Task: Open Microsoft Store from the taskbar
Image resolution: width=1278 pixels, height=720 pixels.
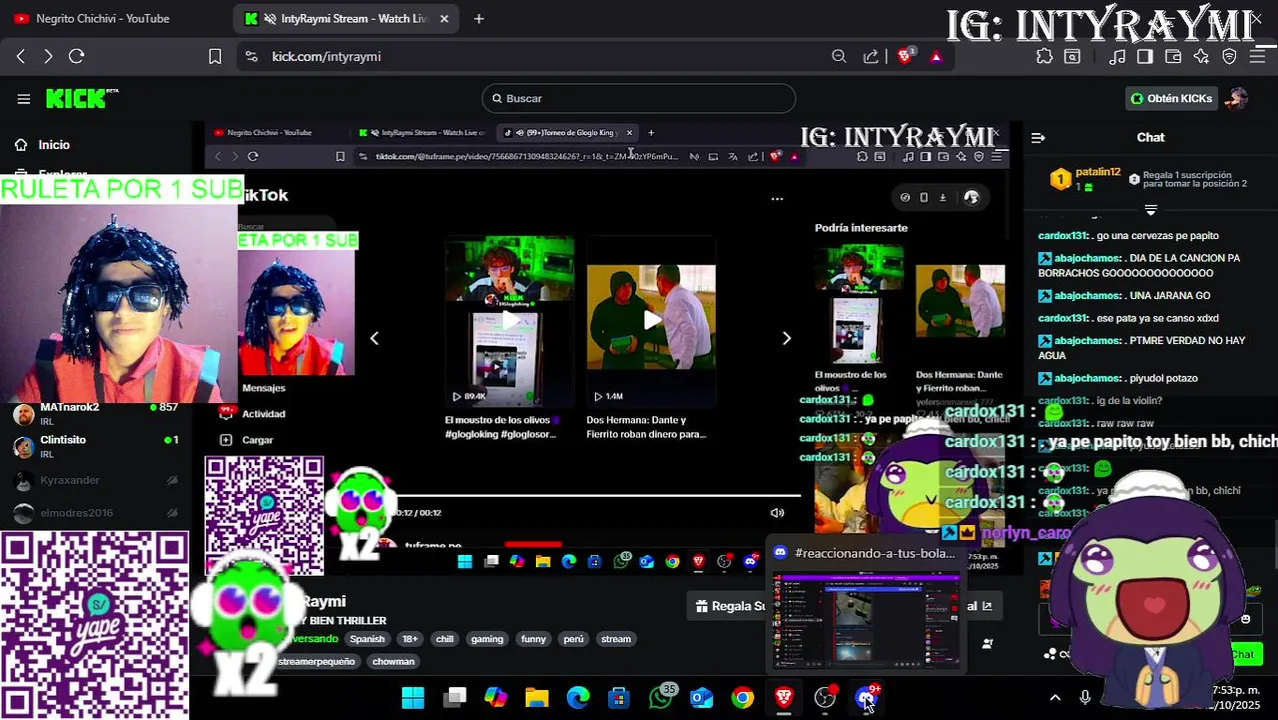Action: (619, 698)
